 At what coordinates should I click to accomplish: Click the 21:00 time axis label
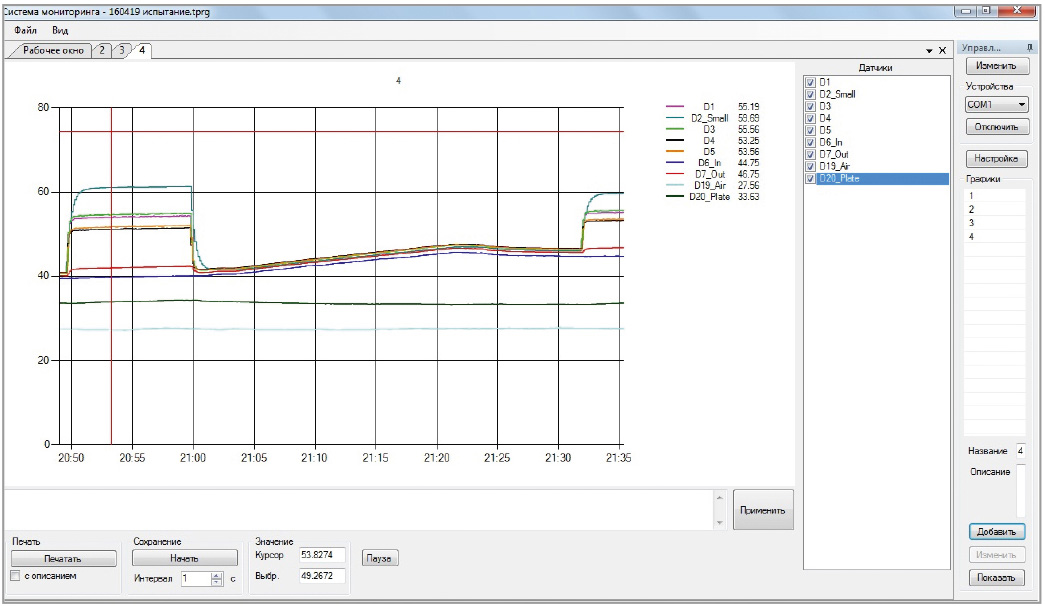click(x=193, y=458)
